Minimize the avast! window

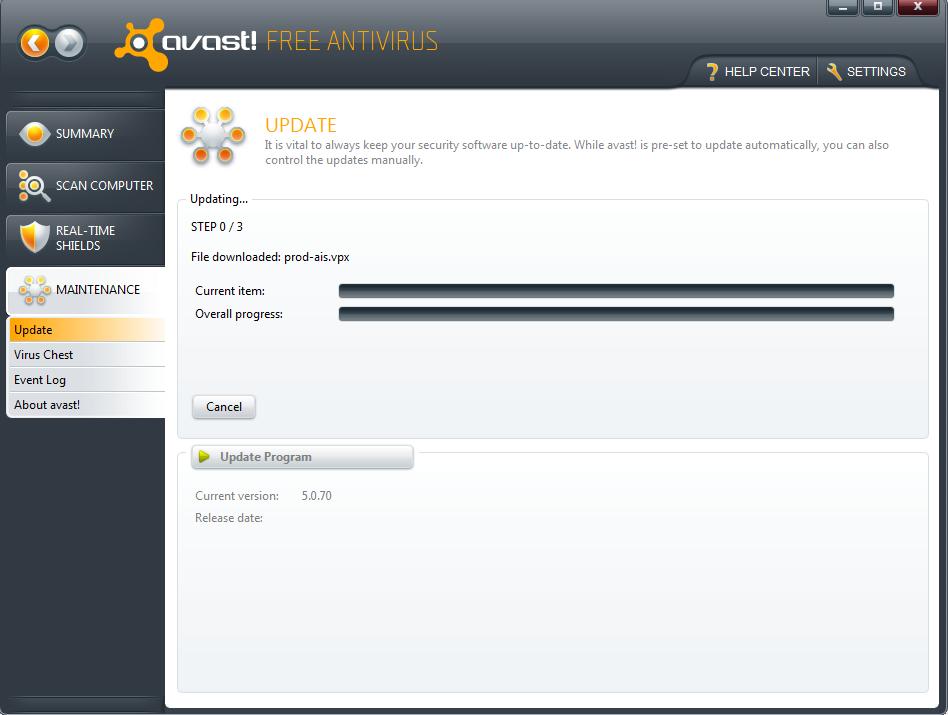842,7
